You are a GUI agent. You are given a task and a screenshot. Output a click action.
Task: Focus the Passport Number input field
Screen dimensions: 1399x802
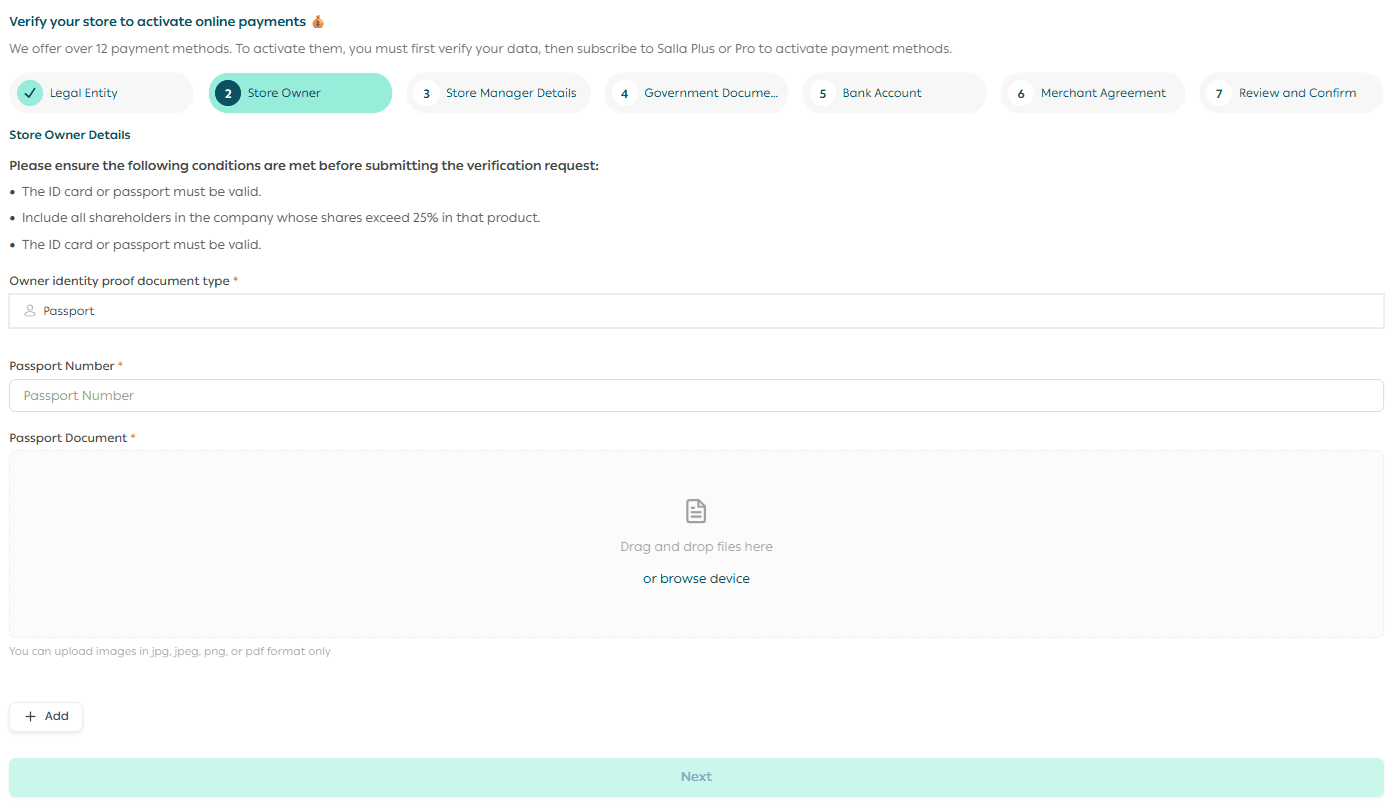[696, 396]
